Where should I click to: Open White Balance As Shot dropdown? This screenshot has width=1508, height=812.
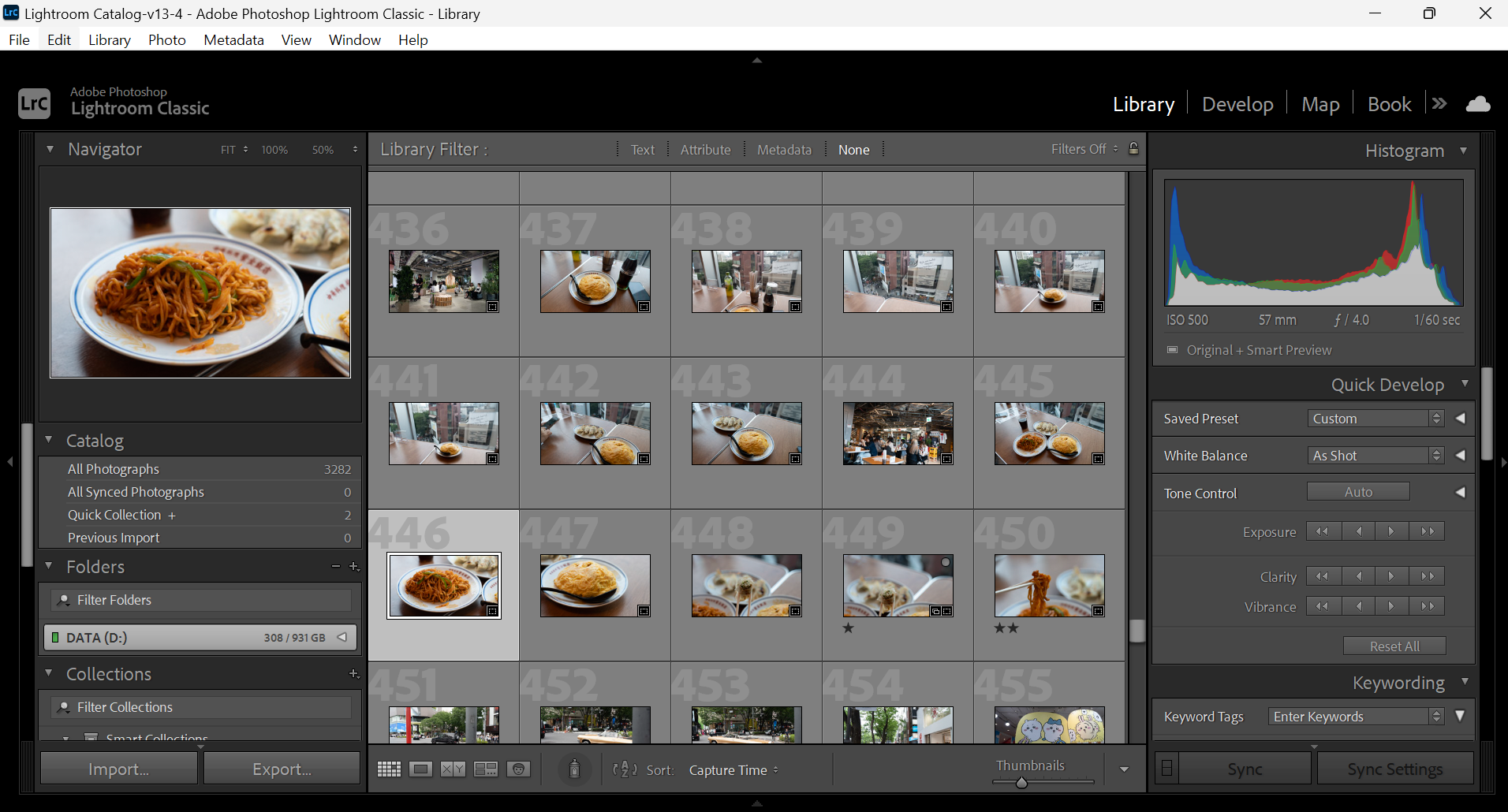pyautogui.click(x=1375, y=456)
